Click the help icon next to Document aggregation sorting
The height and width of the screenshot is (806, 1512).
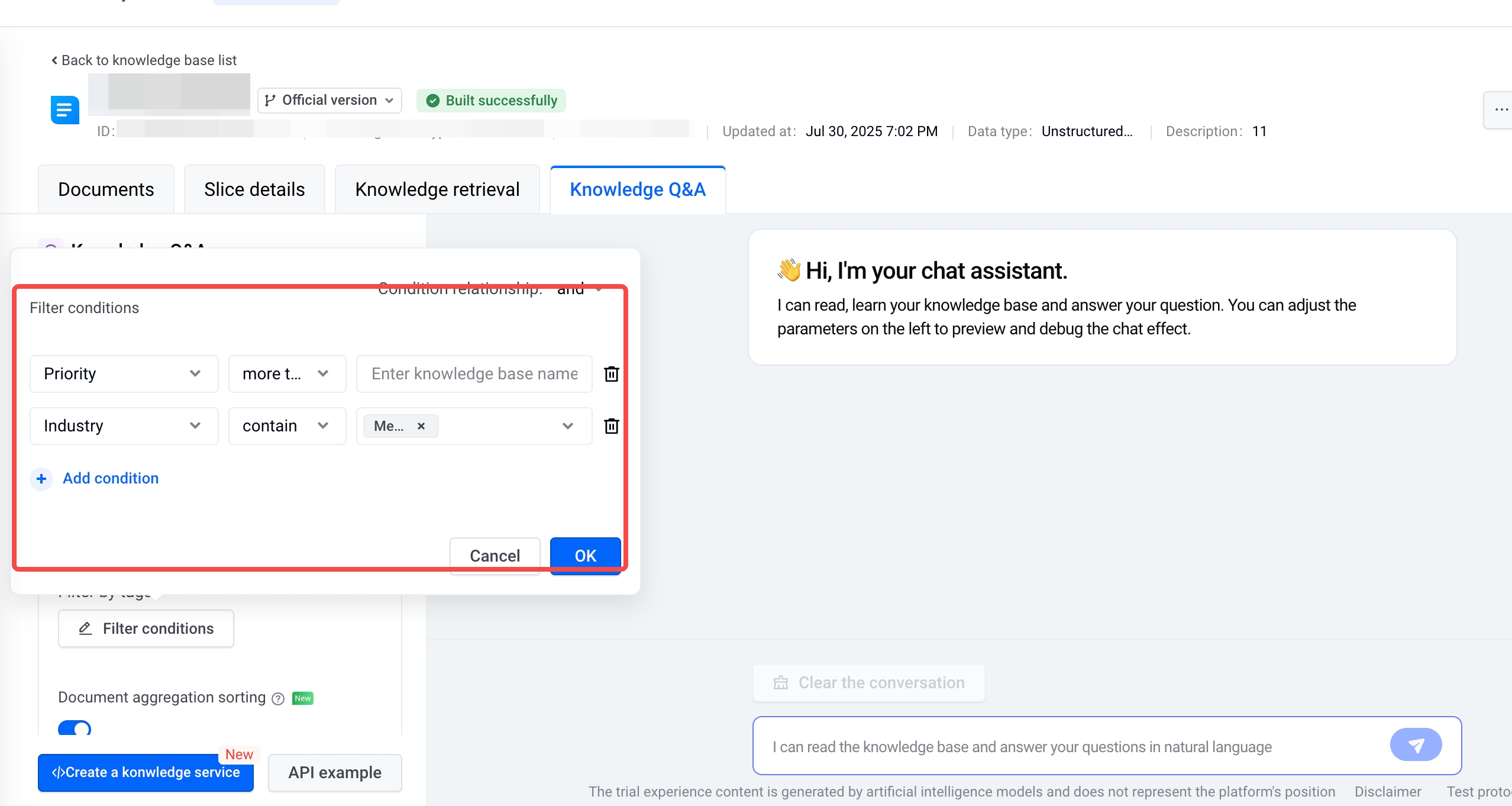point(278,698)
